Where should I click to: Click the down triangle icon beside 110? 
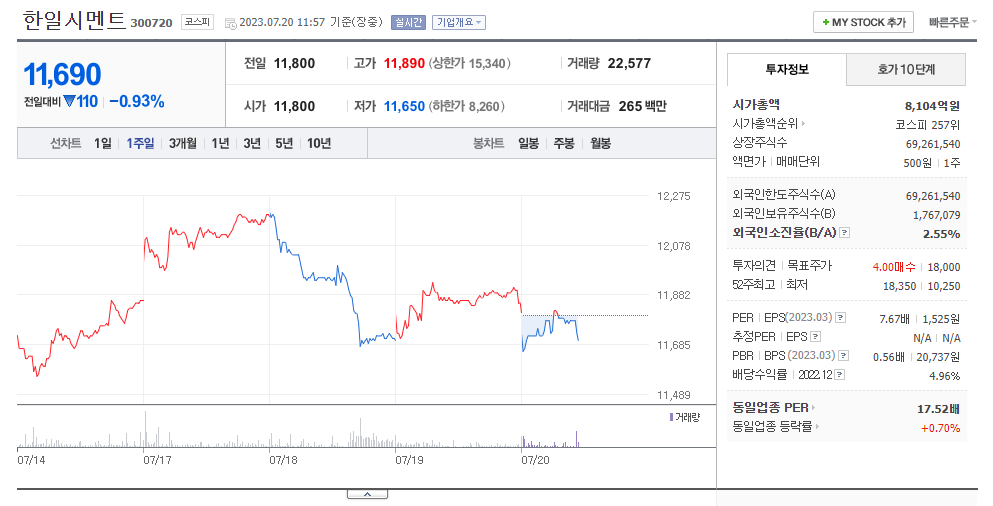[69, 101]
